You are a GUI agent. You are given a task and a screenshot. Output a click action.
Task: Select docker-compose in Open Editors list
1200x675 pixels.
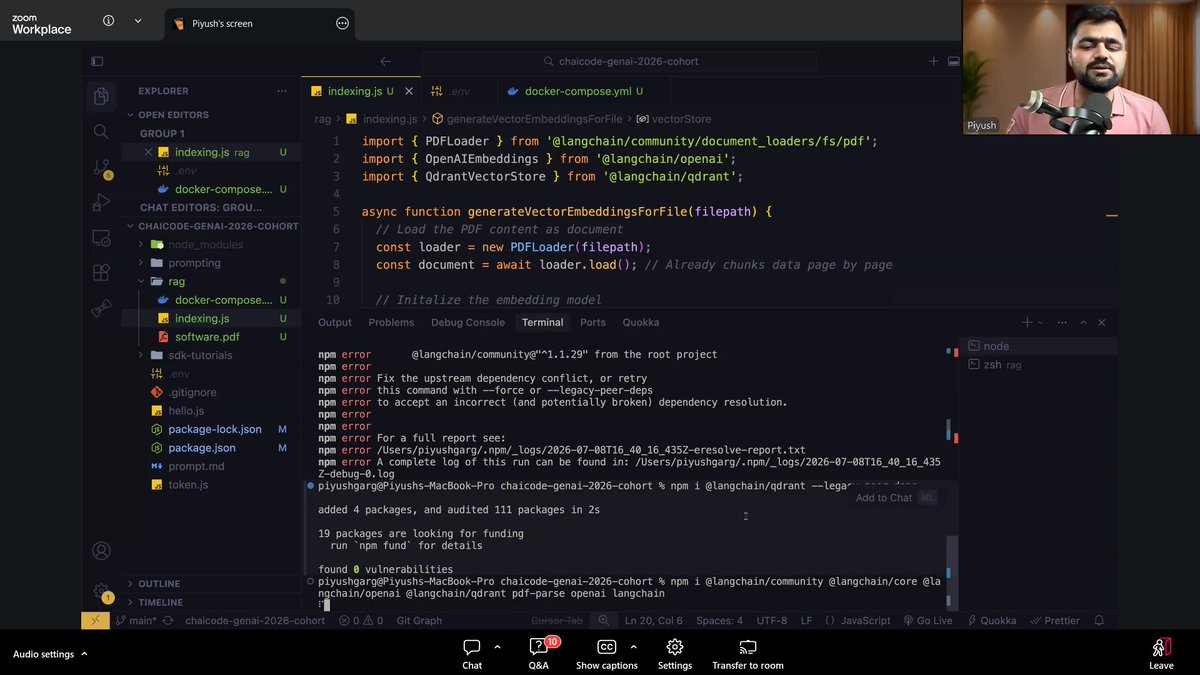(224, 189)
